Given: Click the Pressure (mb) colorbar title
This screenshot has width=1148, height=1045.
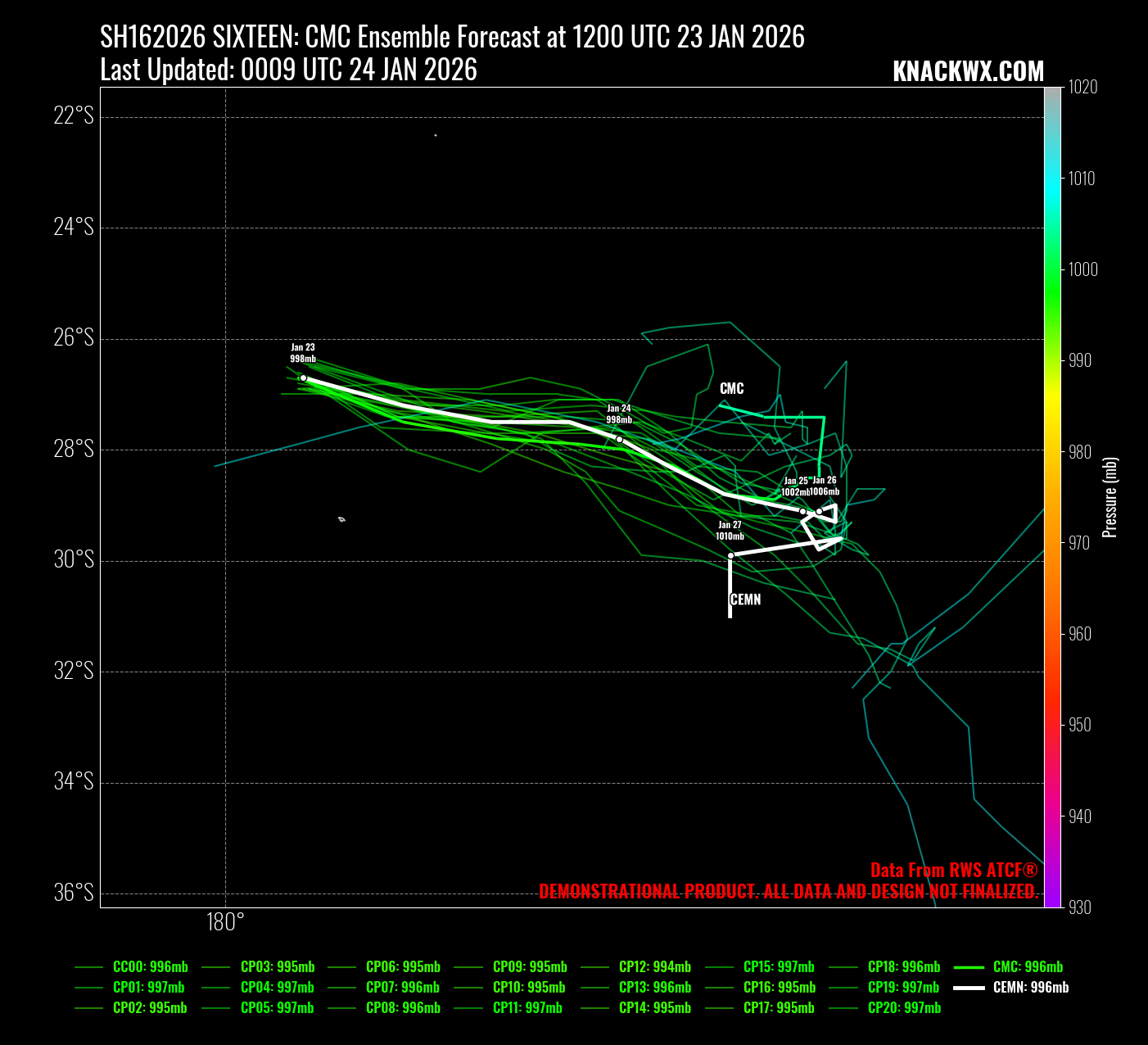Looking at the screenshot, I should click(1110, 497).
